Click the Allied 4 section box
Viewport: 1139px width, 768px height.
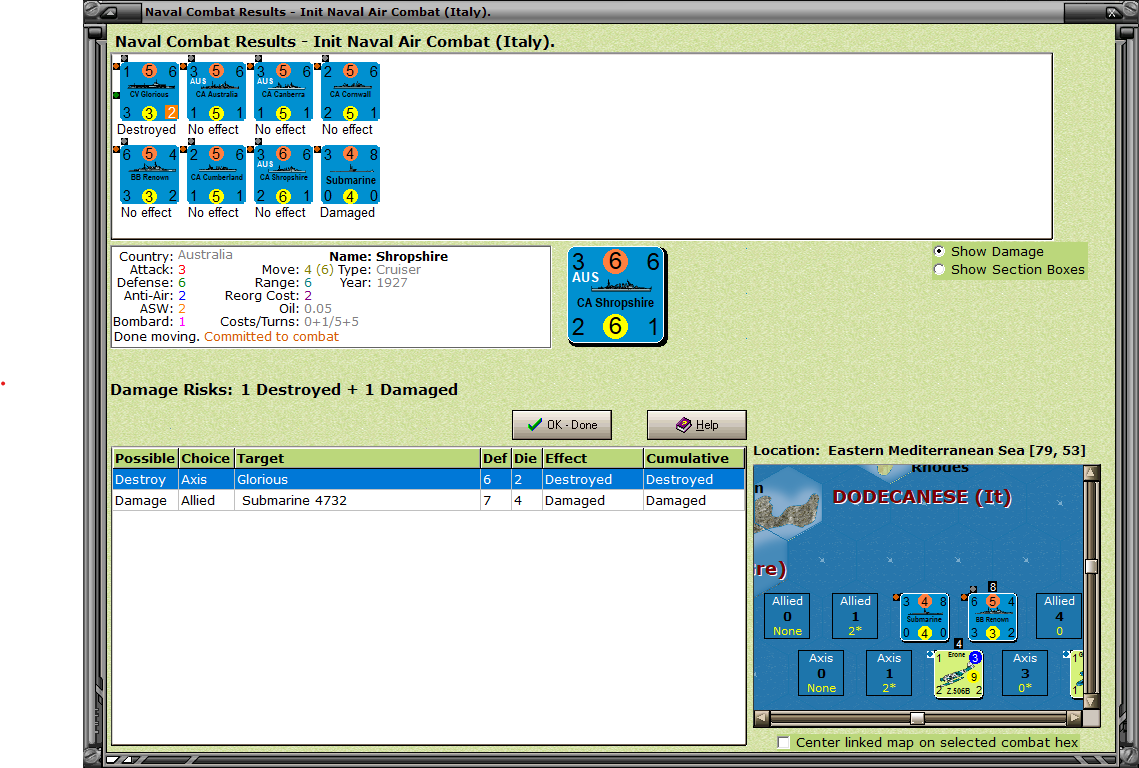(1059, 616)
